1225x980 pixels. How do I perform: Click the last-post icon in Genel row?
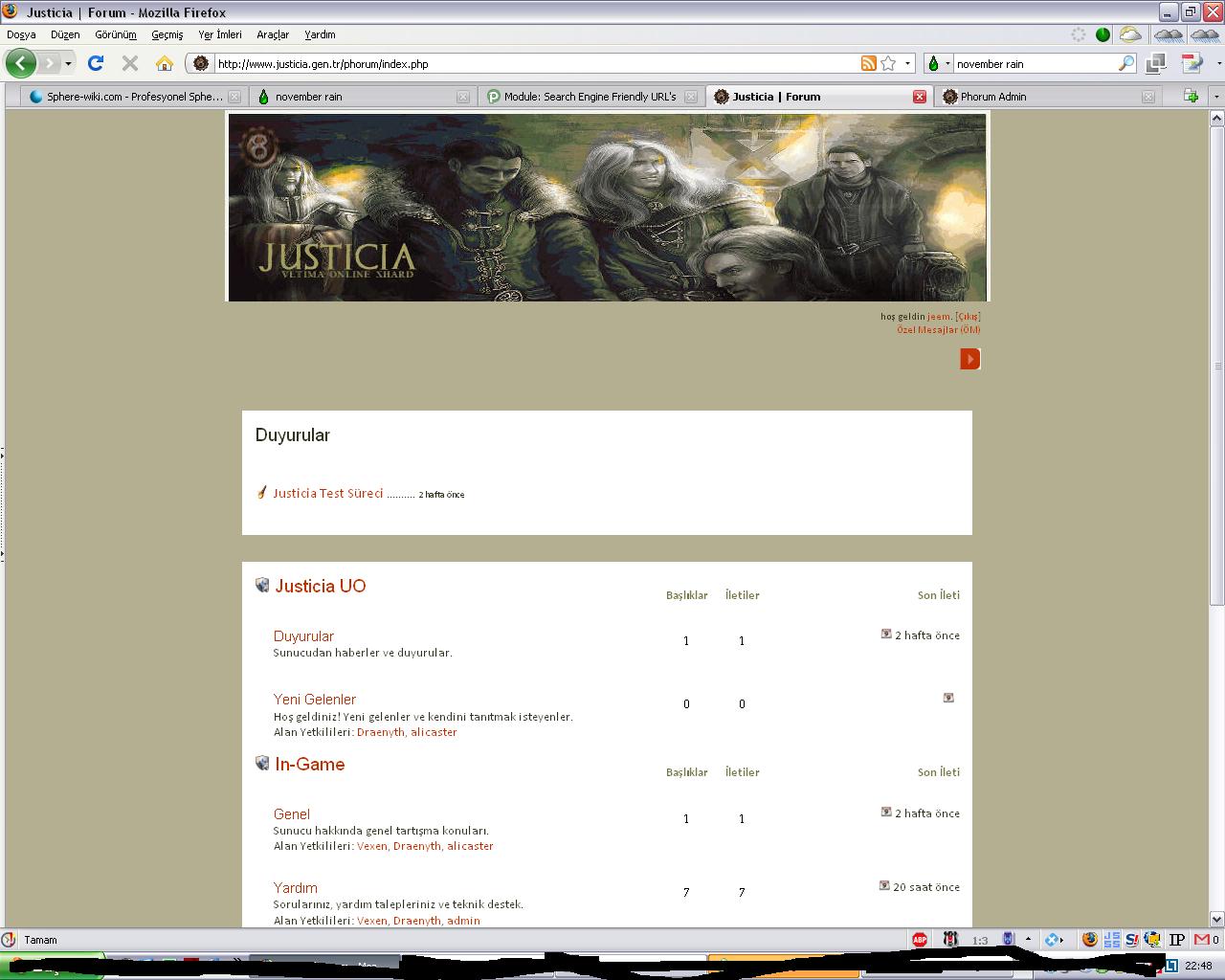(x=886, y=812)
